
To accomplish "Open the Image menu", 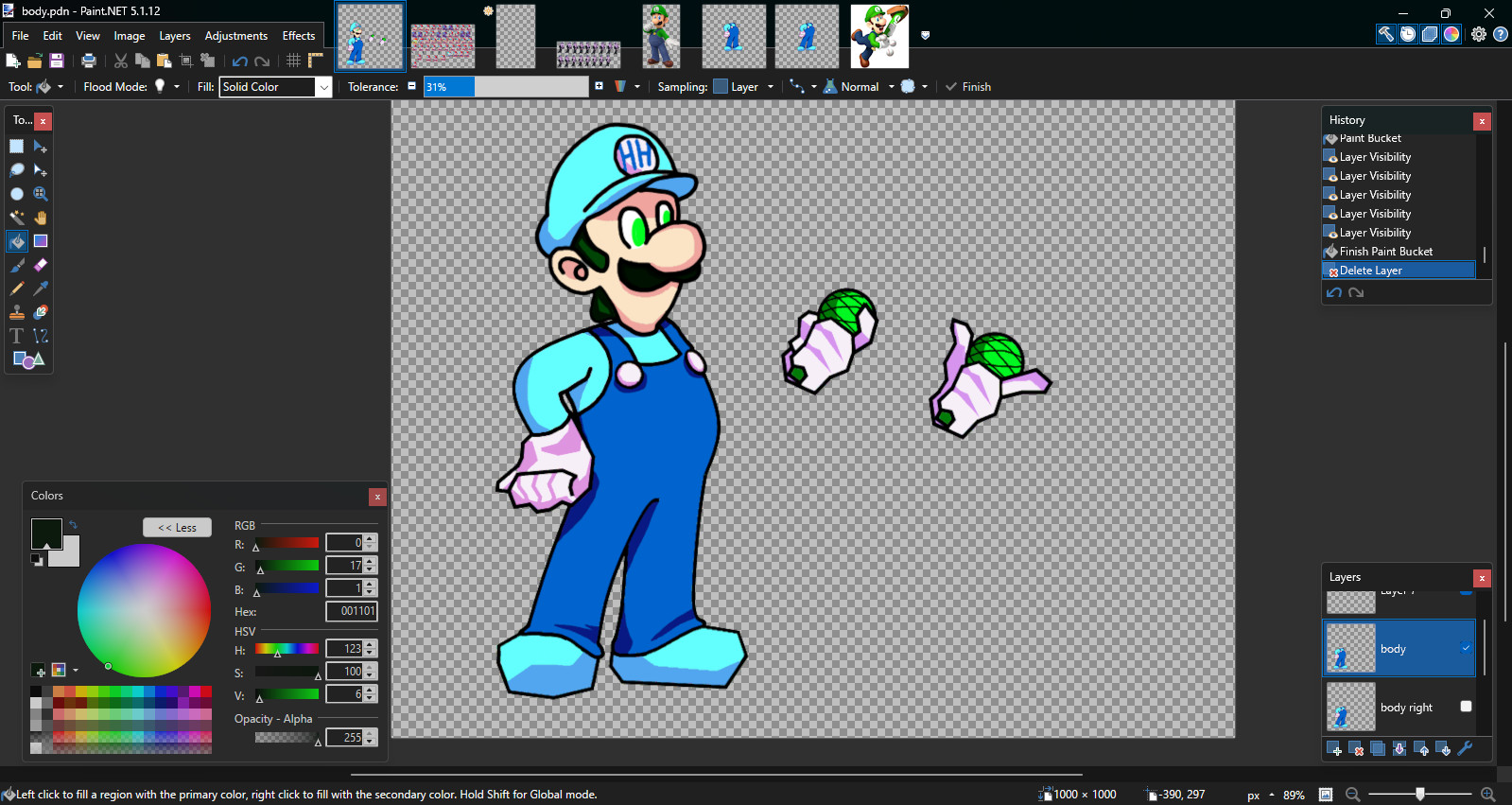I will point(130,36).
